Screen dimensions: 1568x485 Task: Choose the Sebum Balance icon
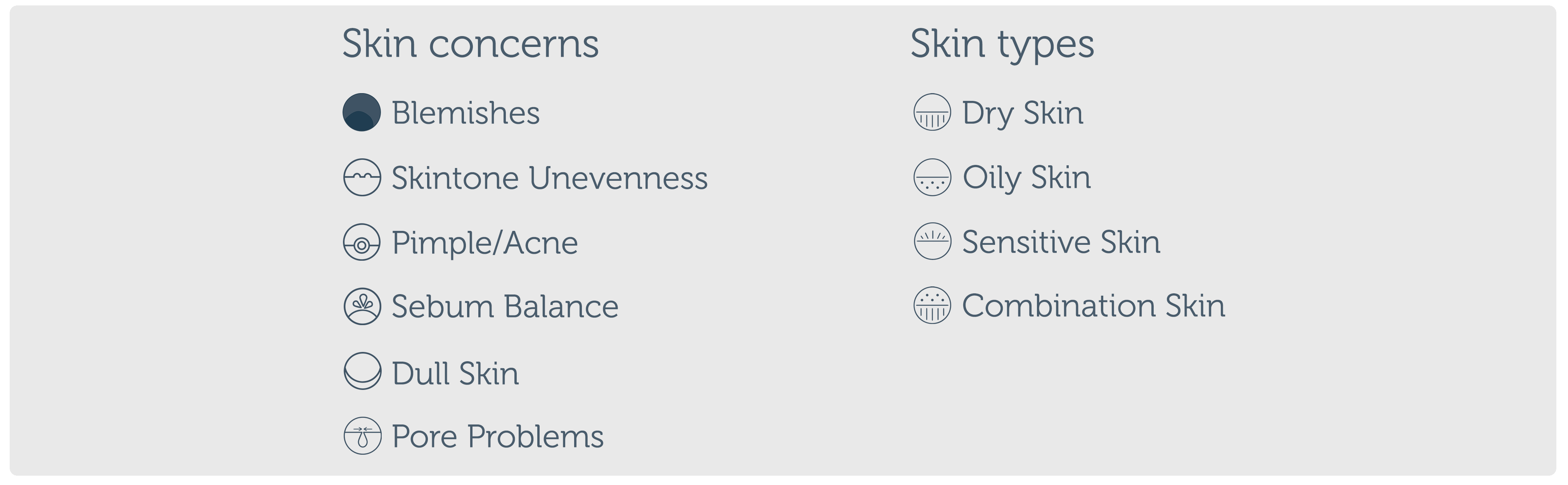tap(362, 306)
